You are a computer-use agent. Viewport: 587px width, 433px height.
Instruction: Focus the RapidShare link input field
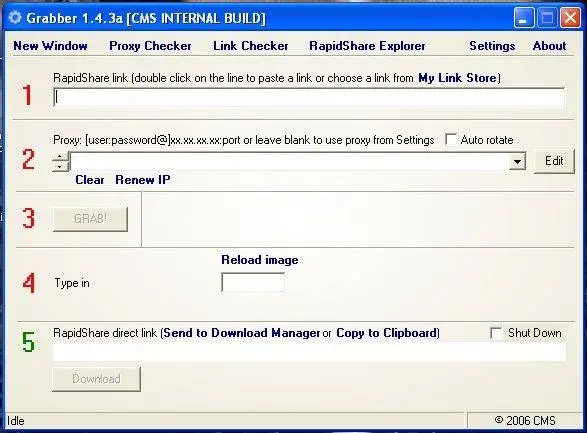click(309, 98)
